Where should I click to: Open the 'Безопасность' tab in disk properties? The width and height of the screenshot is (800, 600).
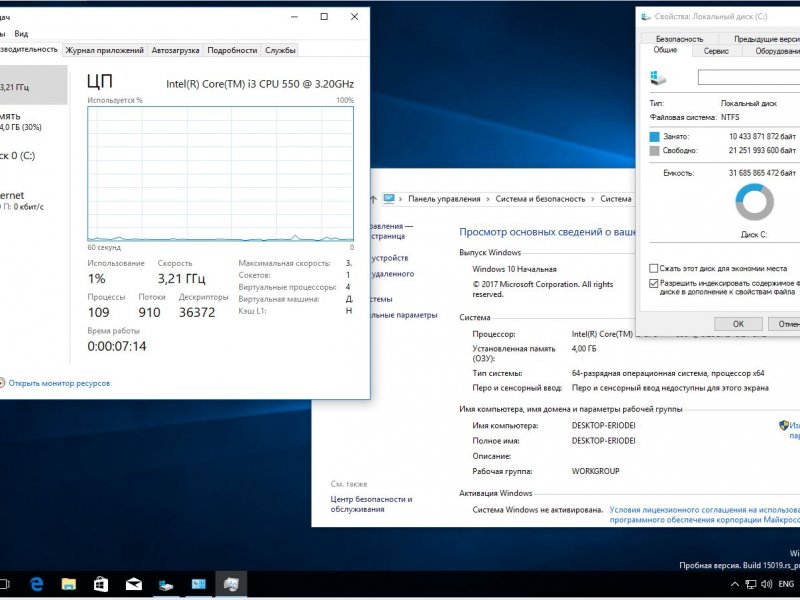[680, 39]
